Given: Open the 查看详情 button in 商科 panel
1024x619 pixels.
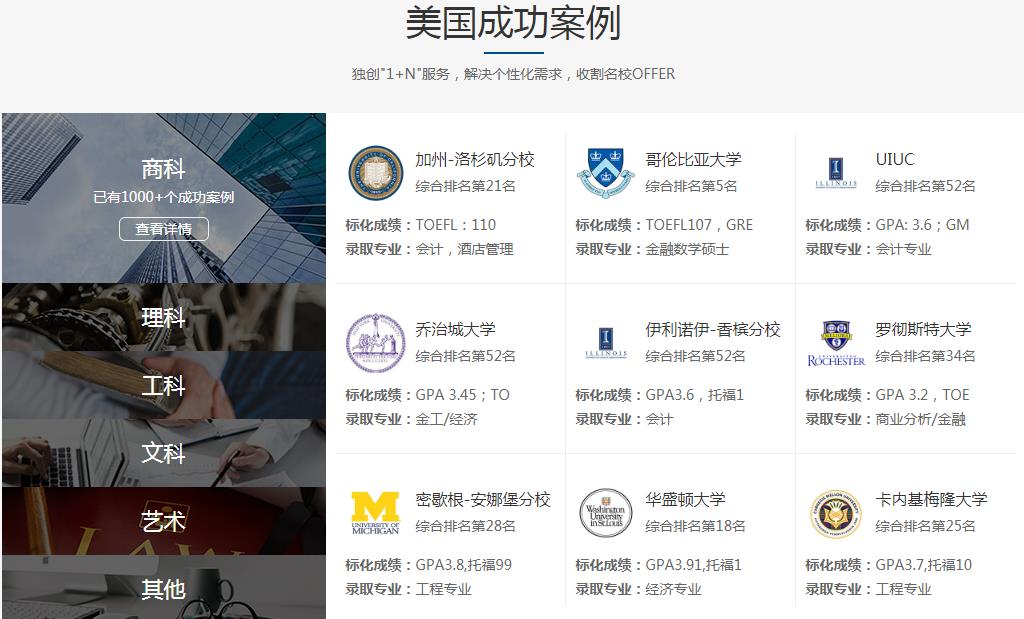Looking at the screenshot, I should click(163, 229).
